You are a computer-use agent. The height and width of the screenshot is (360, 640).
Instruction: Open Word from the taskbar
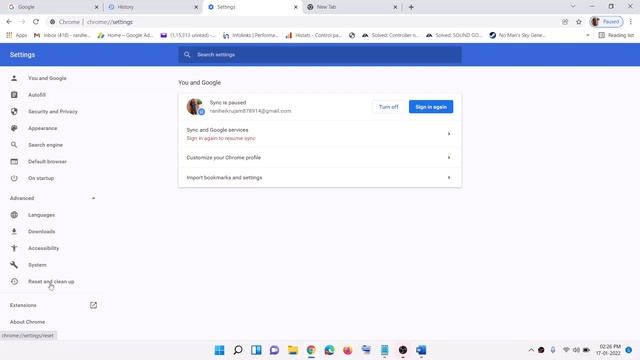coord(421,350)
